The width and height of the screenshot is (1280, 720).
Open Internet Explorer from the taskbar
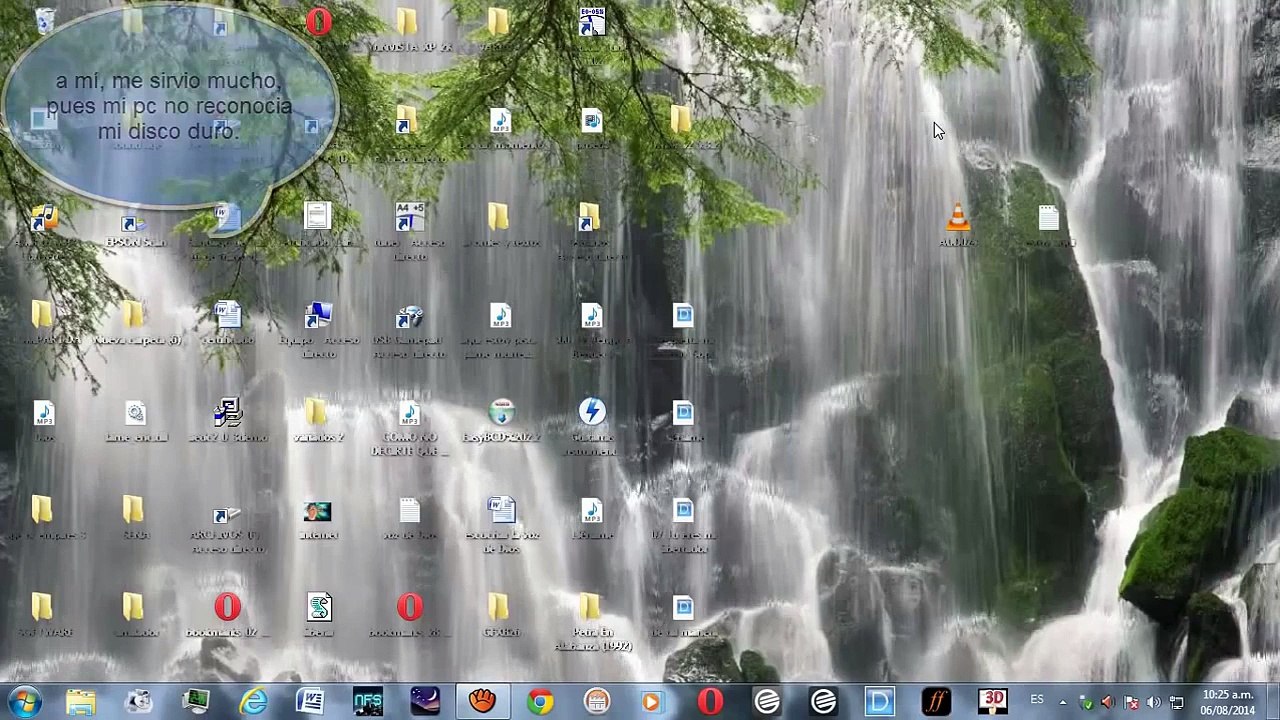click(x=253, y=701)
